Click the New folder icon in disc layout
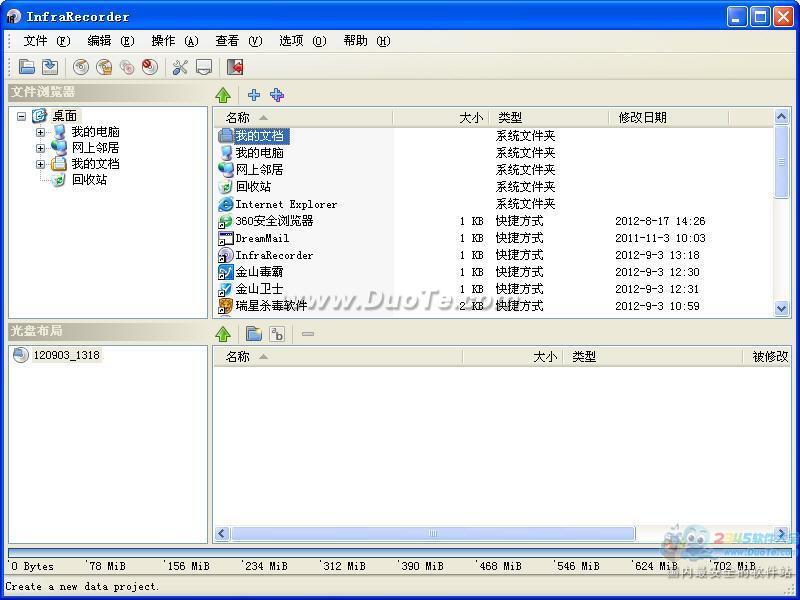The image size is (800, 600). click(254, 333)
